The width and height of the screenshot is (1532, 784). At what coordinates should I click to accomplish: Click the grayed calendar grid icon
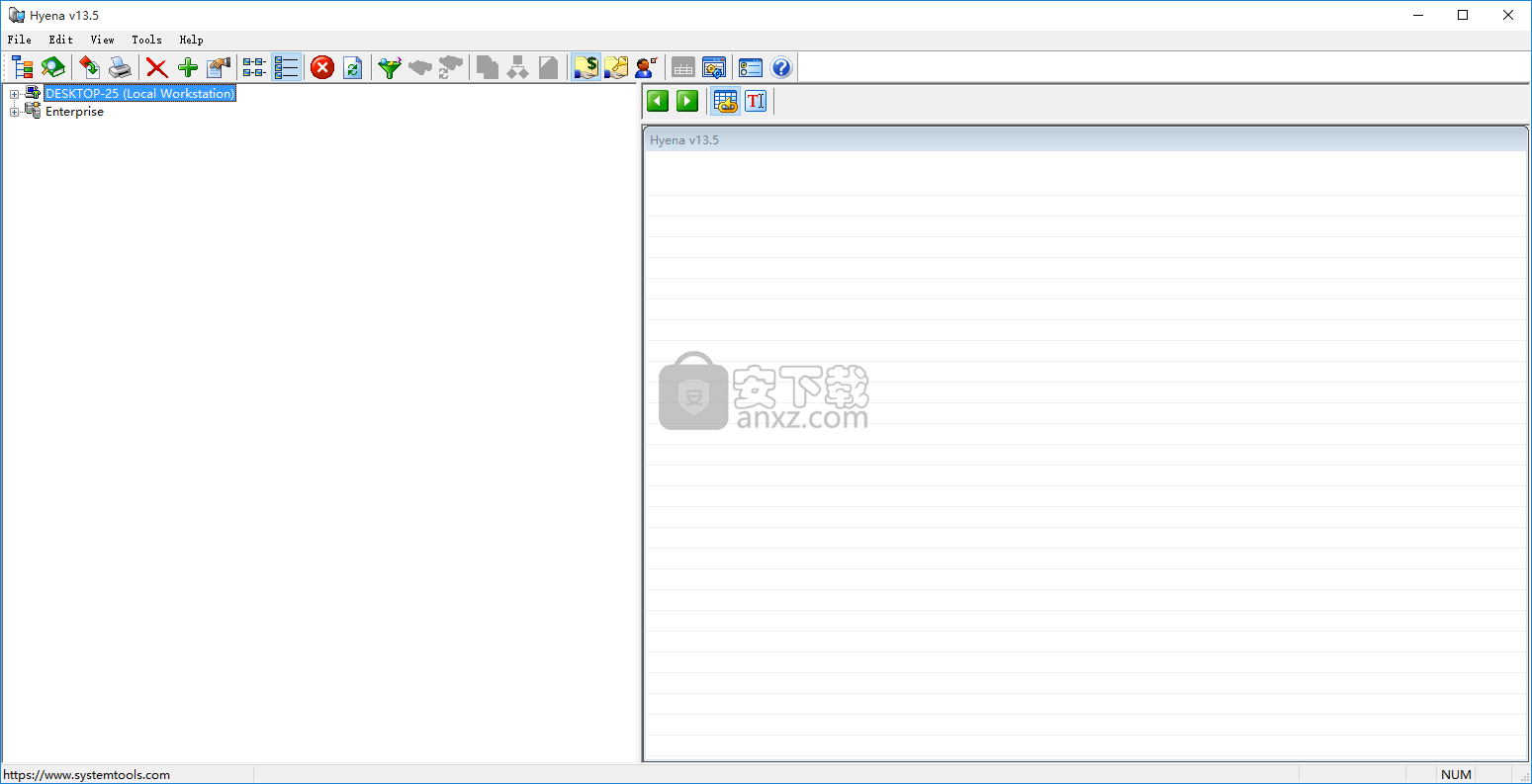(683, 67)
